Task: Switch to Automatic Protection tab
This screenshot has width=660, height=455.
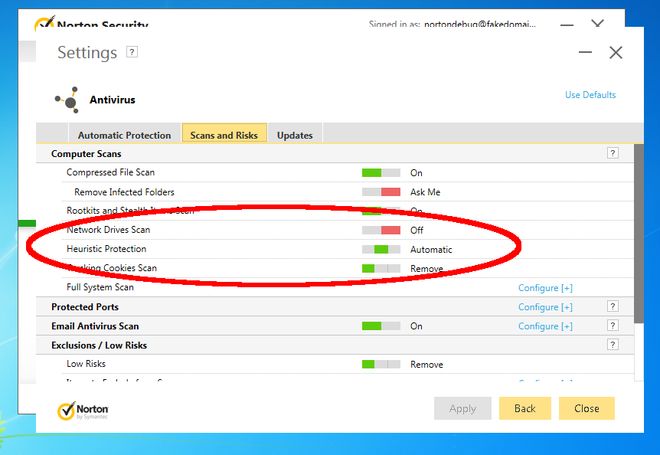Action: tap(125, 135)
